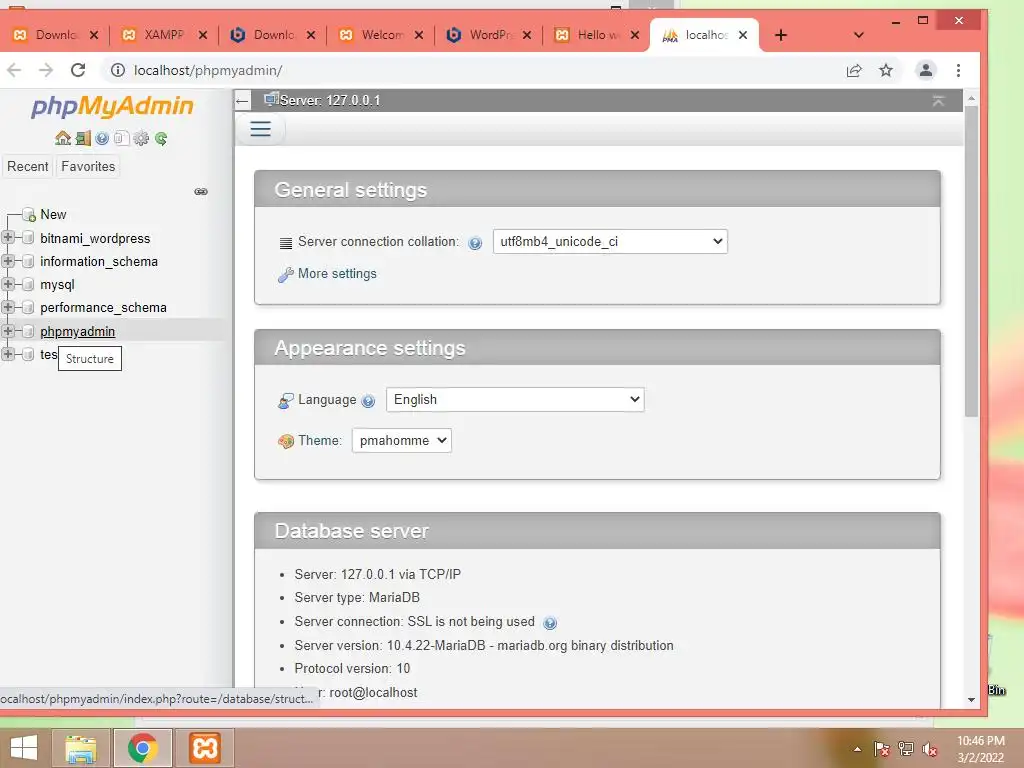
Task: Open the phpmyadmin database link
Action: [77, 331]
